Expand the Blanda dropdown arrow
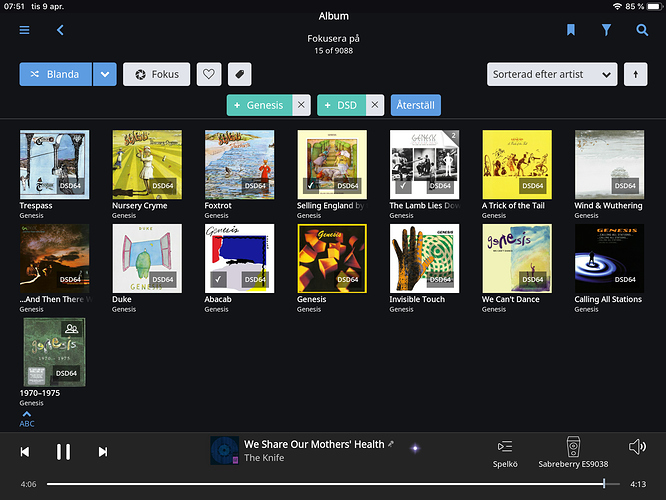The height and width of the screenshot is (500, 666). coord(105,74)
